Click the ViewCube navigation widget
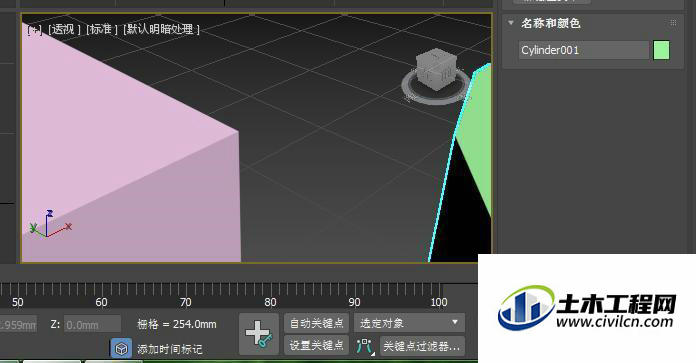 pyautogui.click(x=436, y=76)
